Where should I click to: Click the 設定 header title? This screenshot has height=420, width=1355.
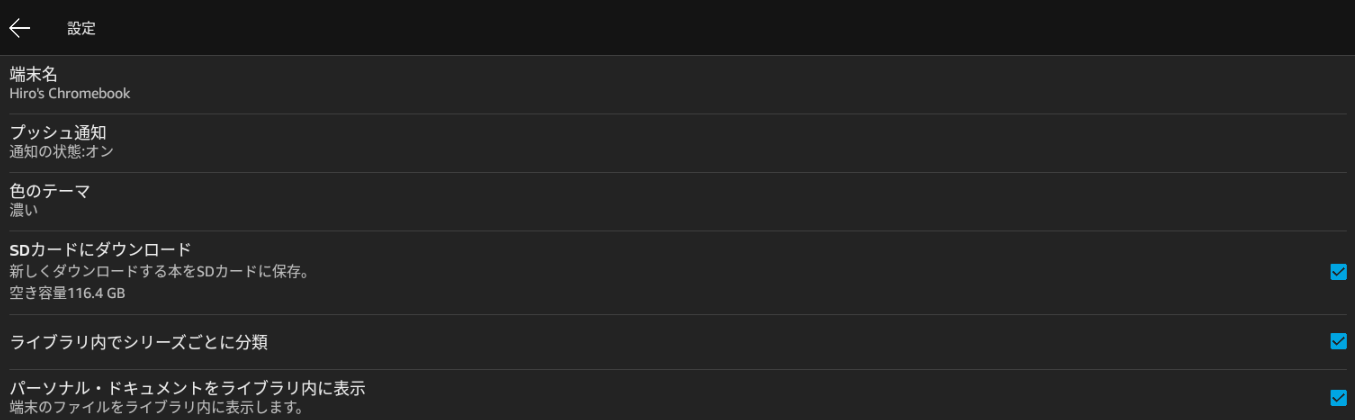82,29
